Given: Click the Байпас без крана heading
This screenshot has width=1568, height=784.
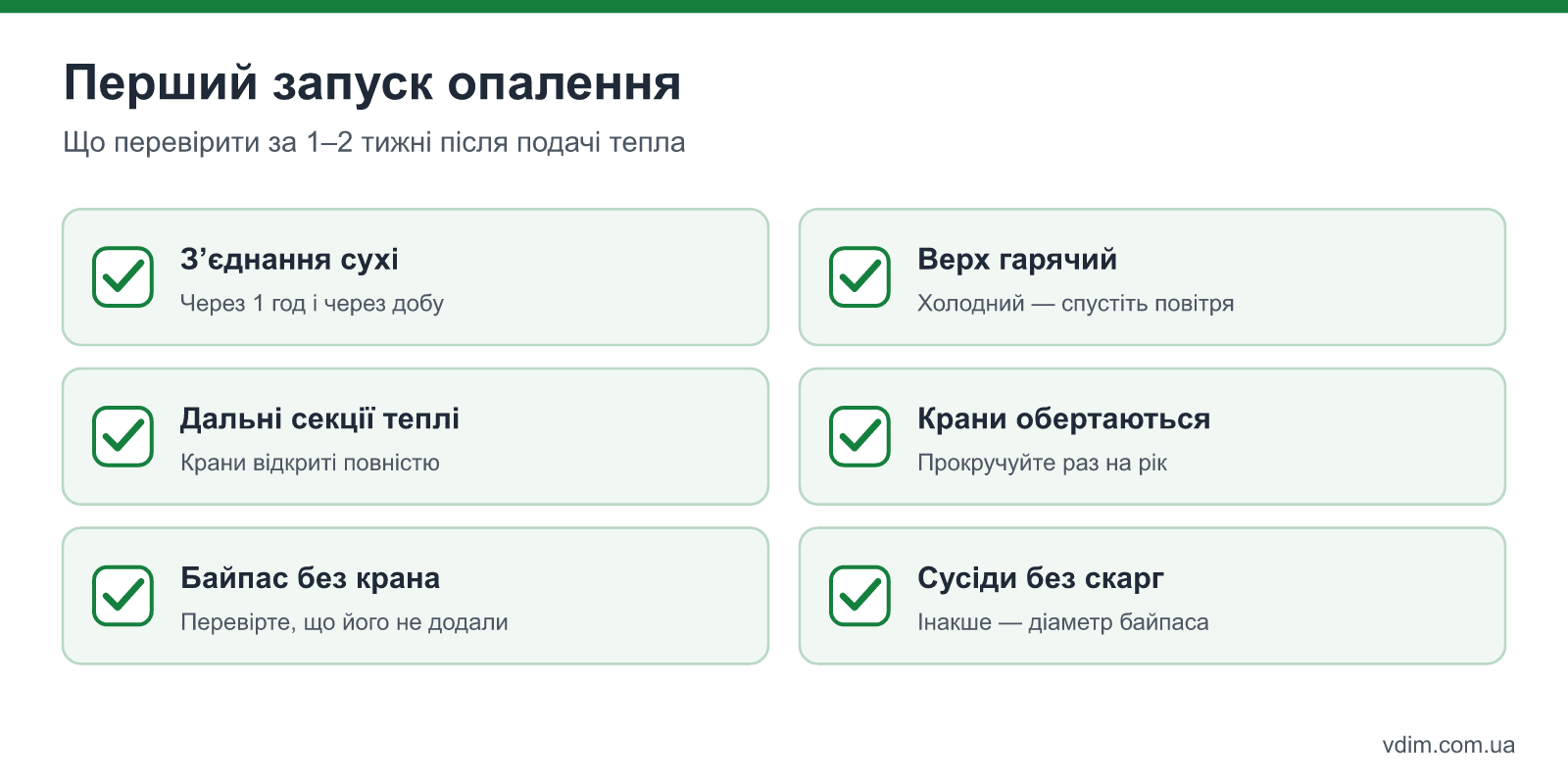Looking at the screenshot, I should (x=310, y=578).
